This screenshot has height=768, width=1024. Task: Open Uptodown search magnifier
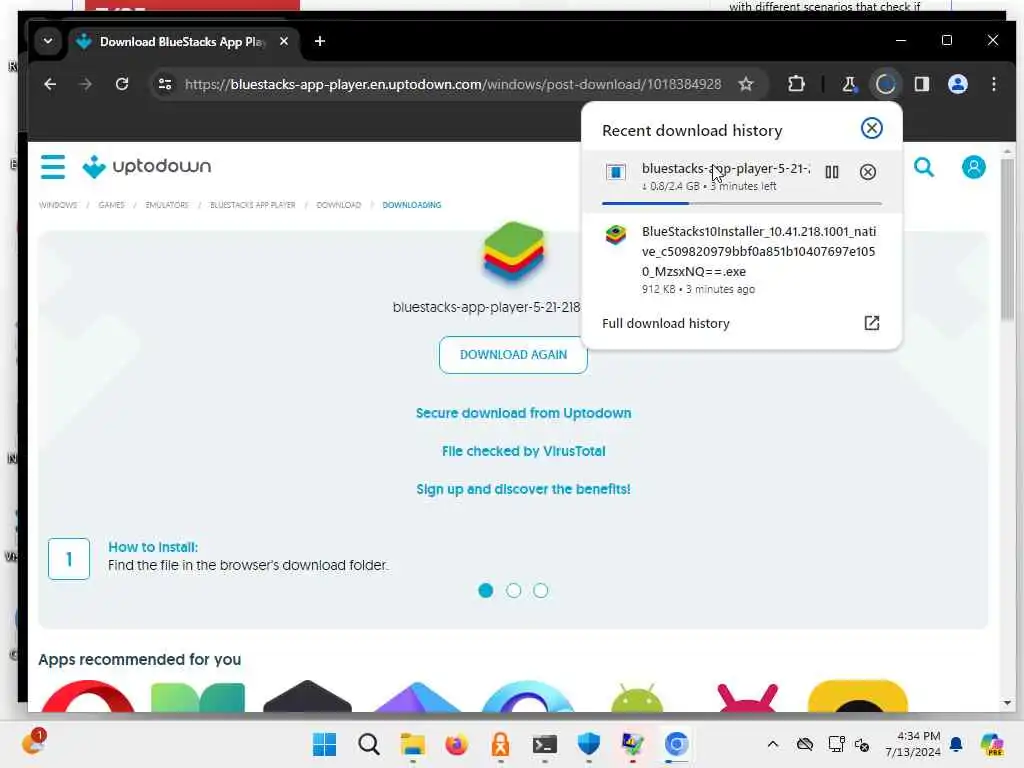click(923, 167)
